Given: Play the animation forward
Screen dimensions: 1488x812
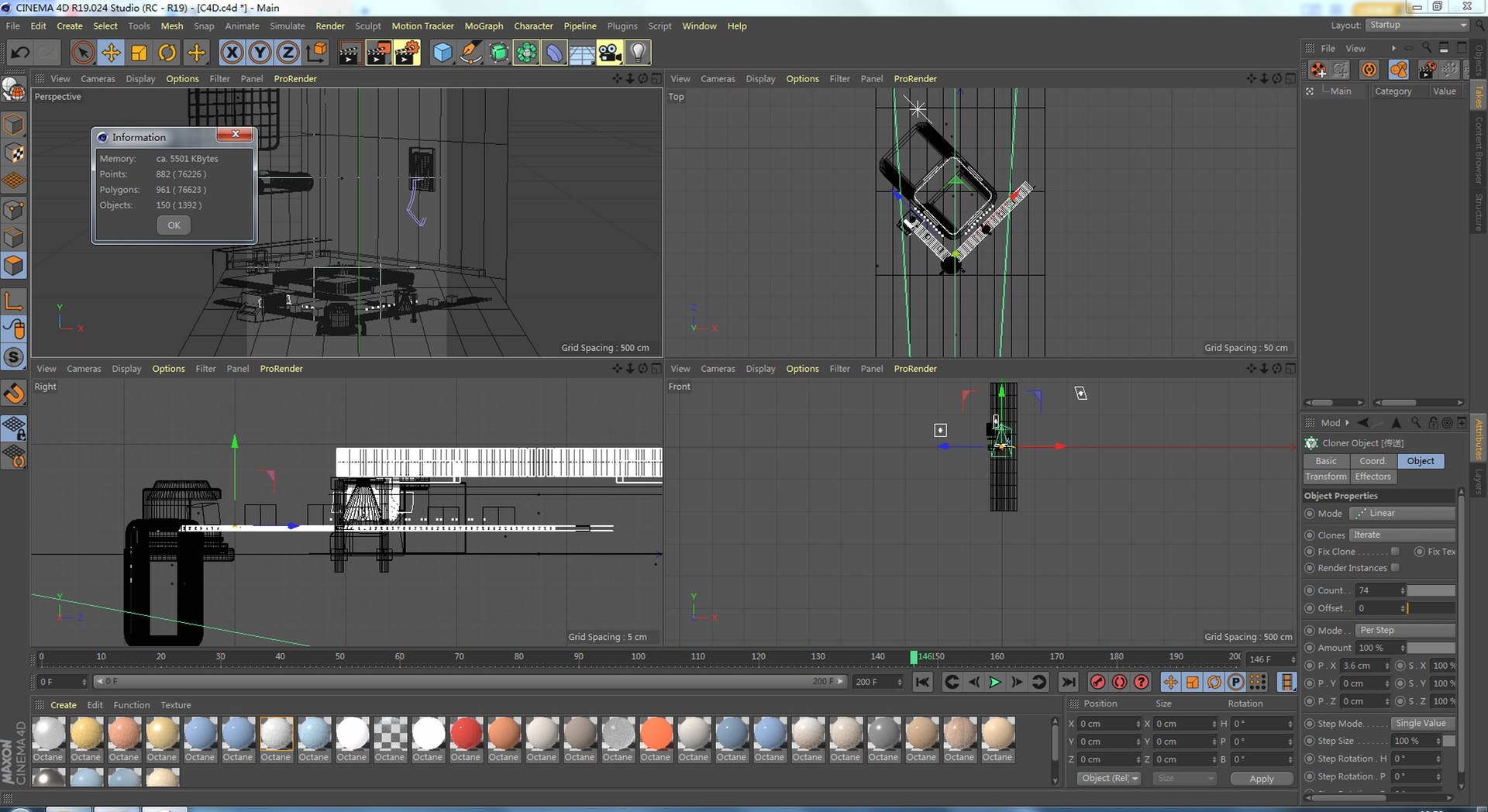Looking at the screenshot, I should pyautogui.click(x=995, y=682).
